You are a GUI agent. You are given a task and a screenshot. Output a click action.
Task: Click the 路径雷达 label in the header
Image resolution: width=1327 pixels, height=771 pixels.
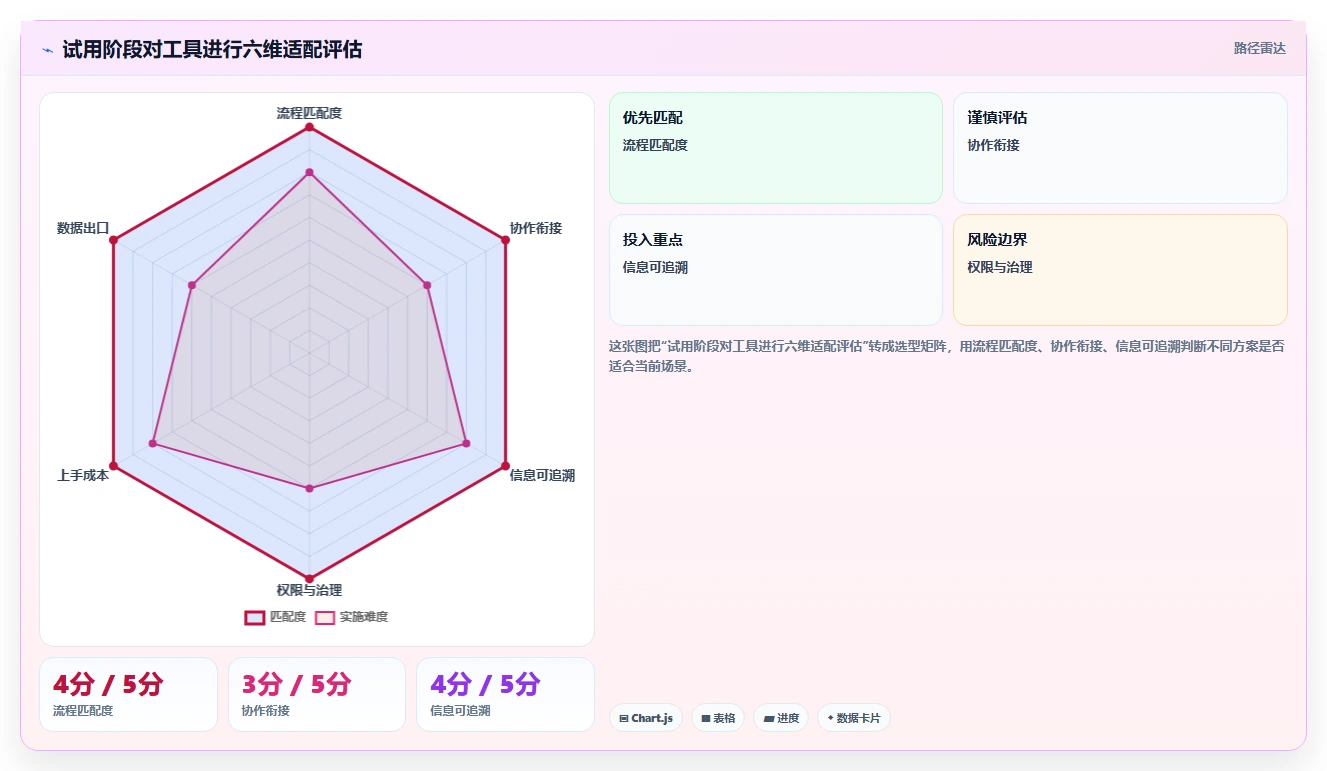[x=1260, y=48]
